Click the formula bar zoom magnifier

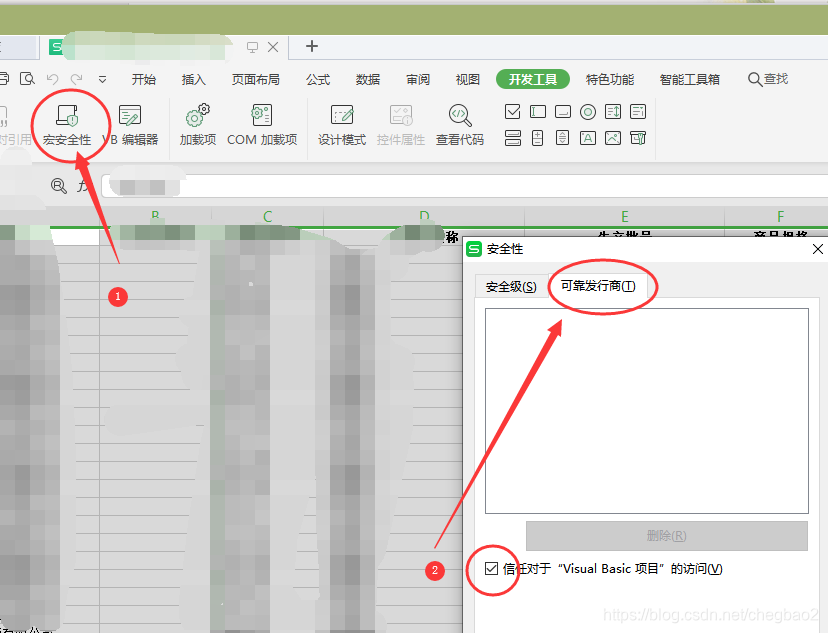[x=58, y=185]
